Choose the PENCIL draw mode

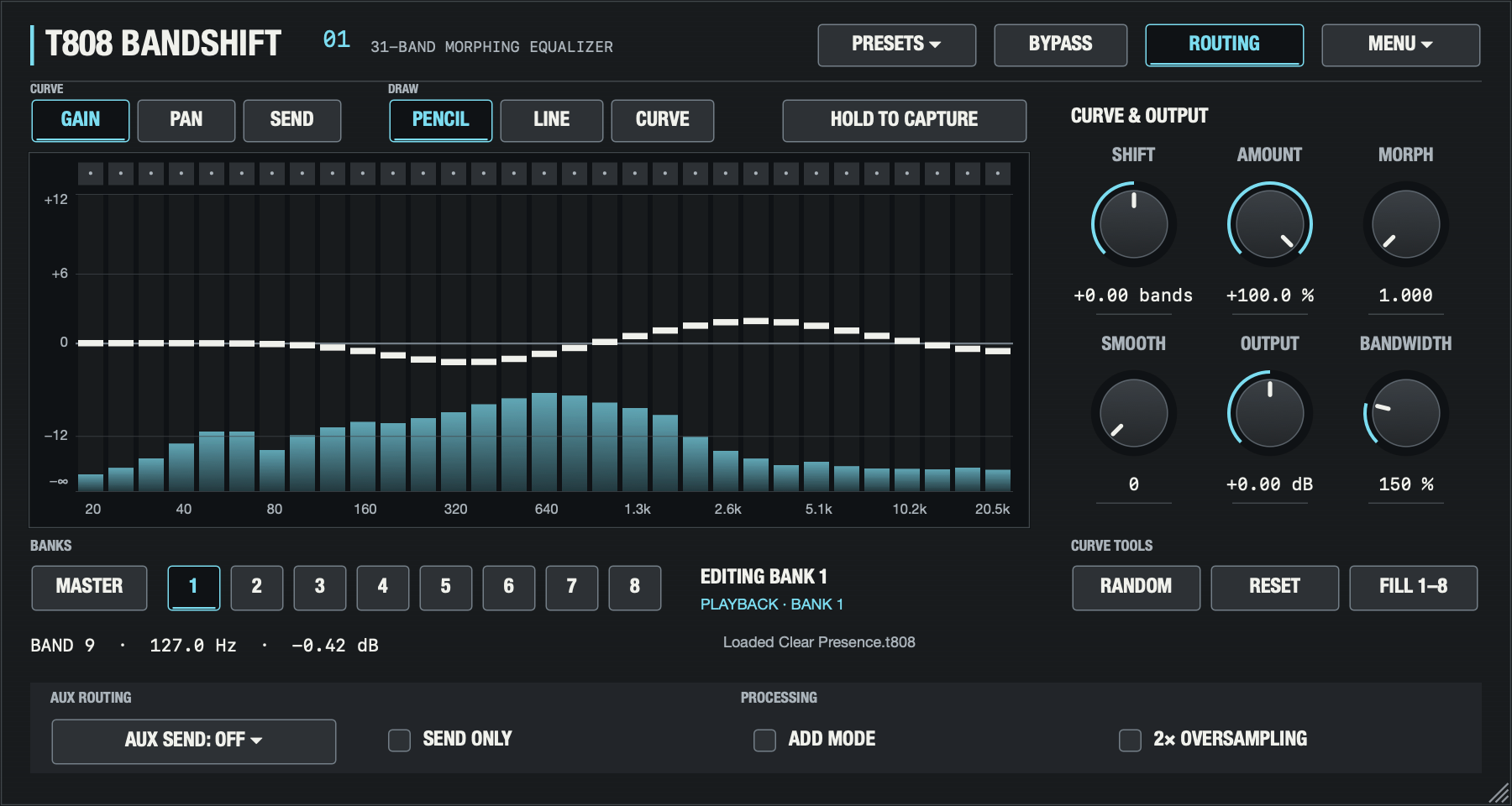(441, 120)
